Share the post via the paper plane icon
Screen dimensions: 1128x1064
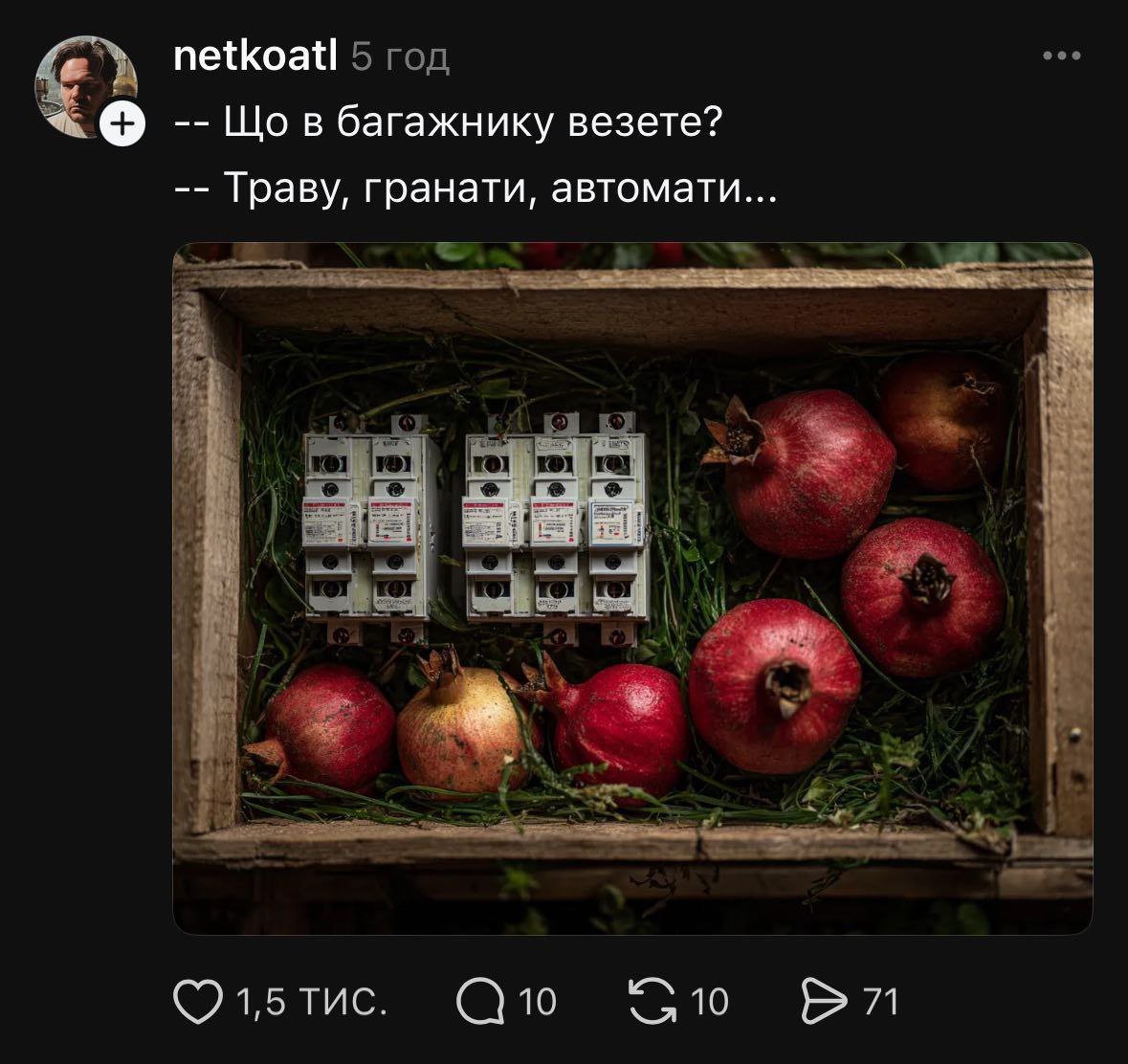[825, 1002]
